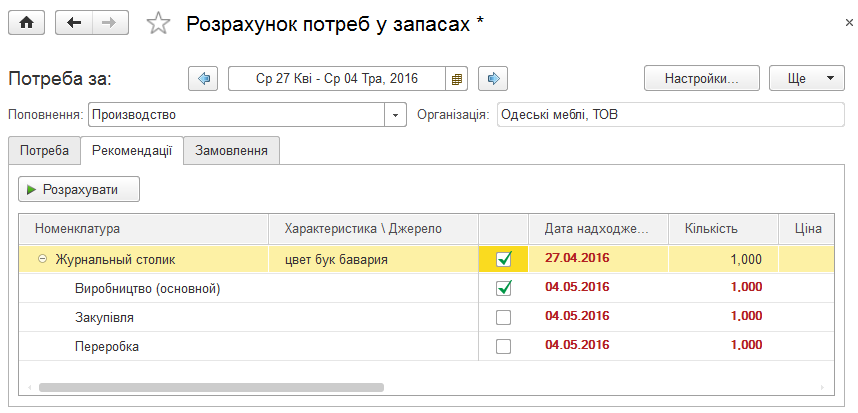Shift period forward with blue right arrow
This screenshot has width=858, height=413.
click(493, 79)
